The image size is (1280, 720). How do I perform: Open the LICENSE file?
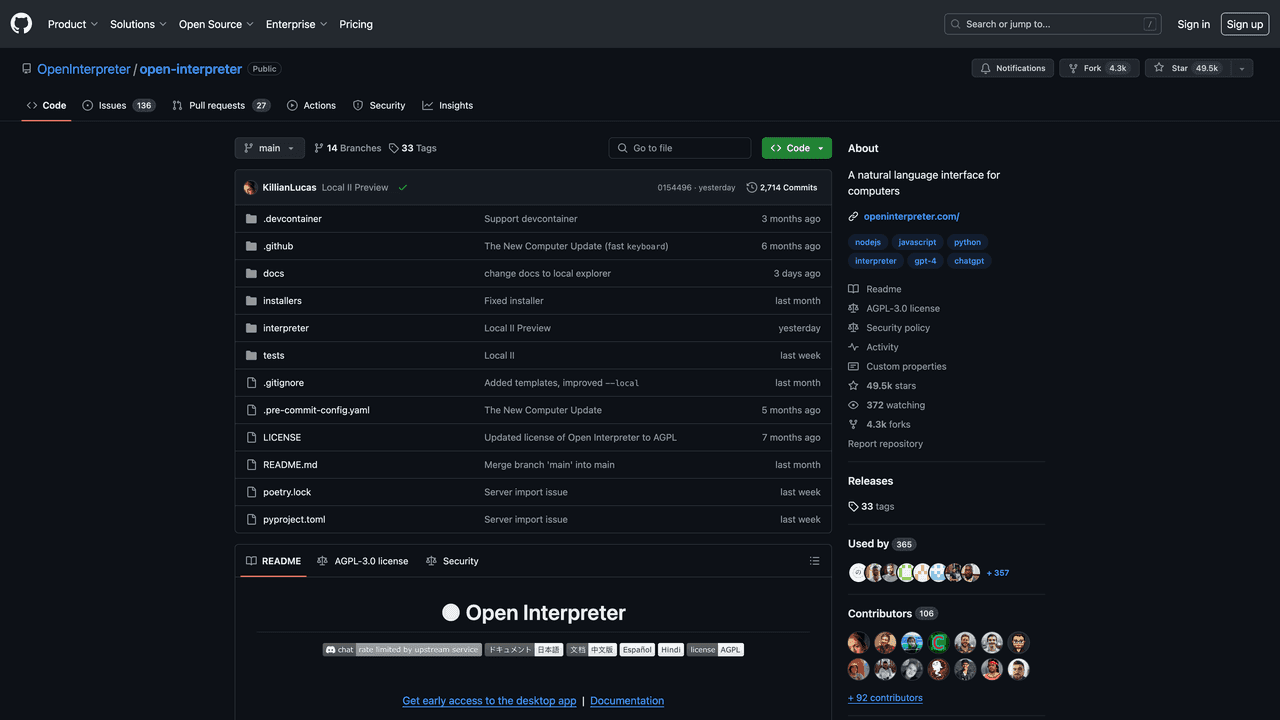(282, 437)
